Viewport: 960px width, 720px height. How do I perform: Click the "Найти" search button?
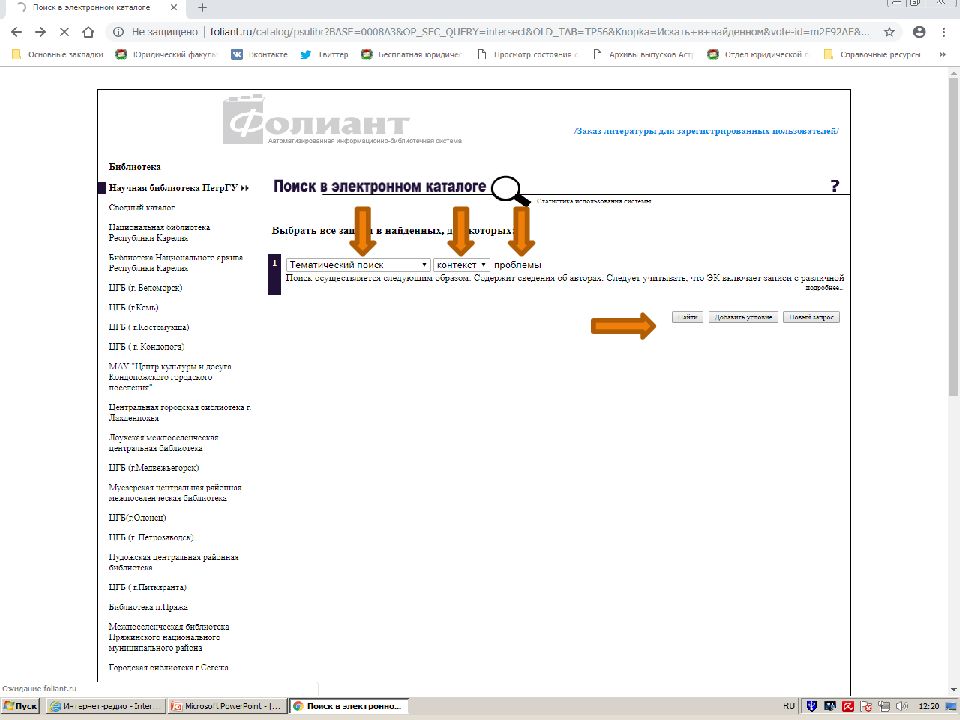click(686, 317)
